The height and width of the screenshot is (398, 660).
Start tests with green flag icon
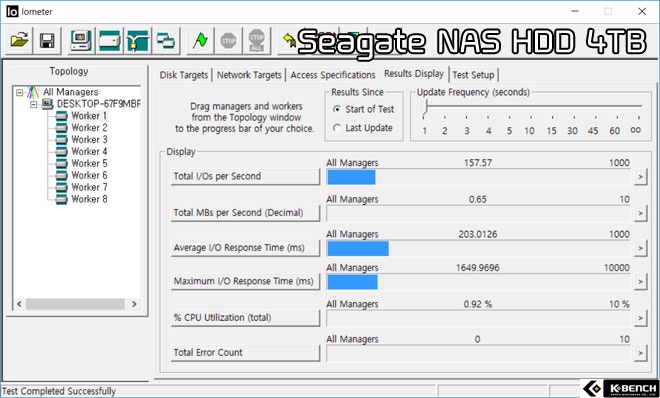(x=200, y=41)
